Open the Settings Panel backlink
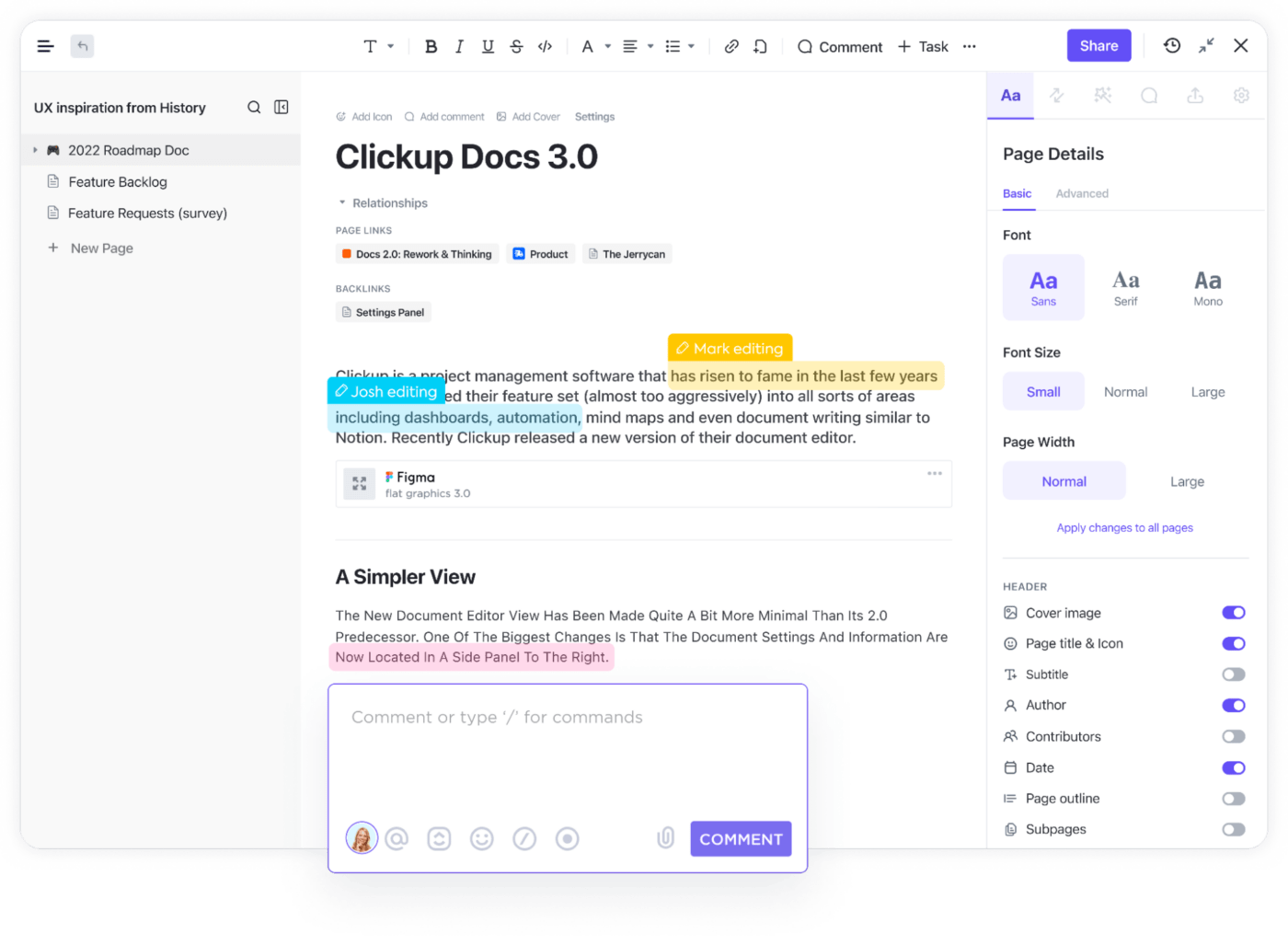 384,313
